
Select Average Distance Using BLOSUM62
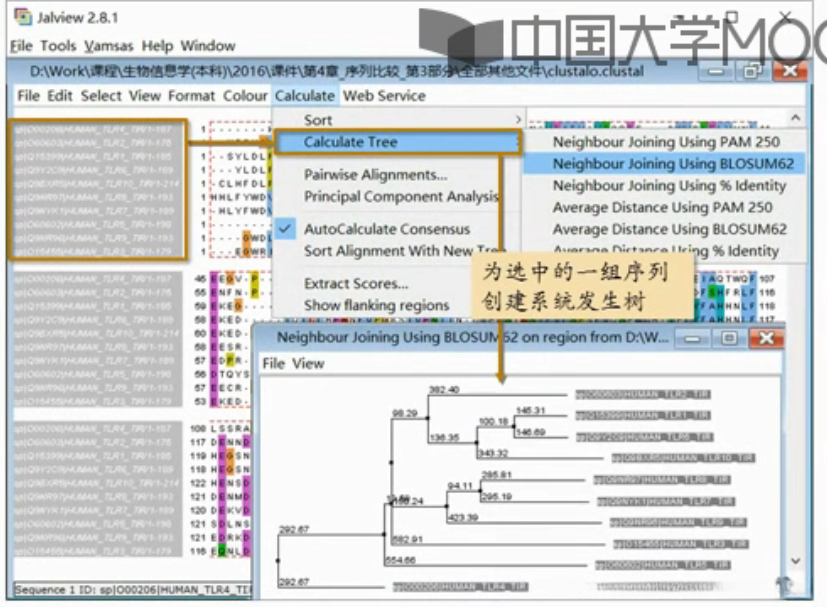[670, 229]
